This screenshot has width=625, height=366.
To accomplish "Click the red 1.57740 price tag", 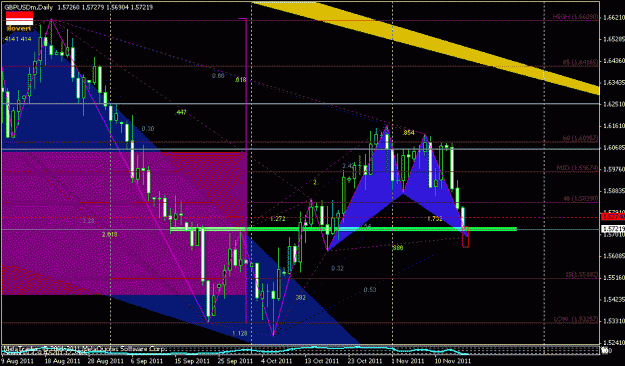I will [613, 217].
